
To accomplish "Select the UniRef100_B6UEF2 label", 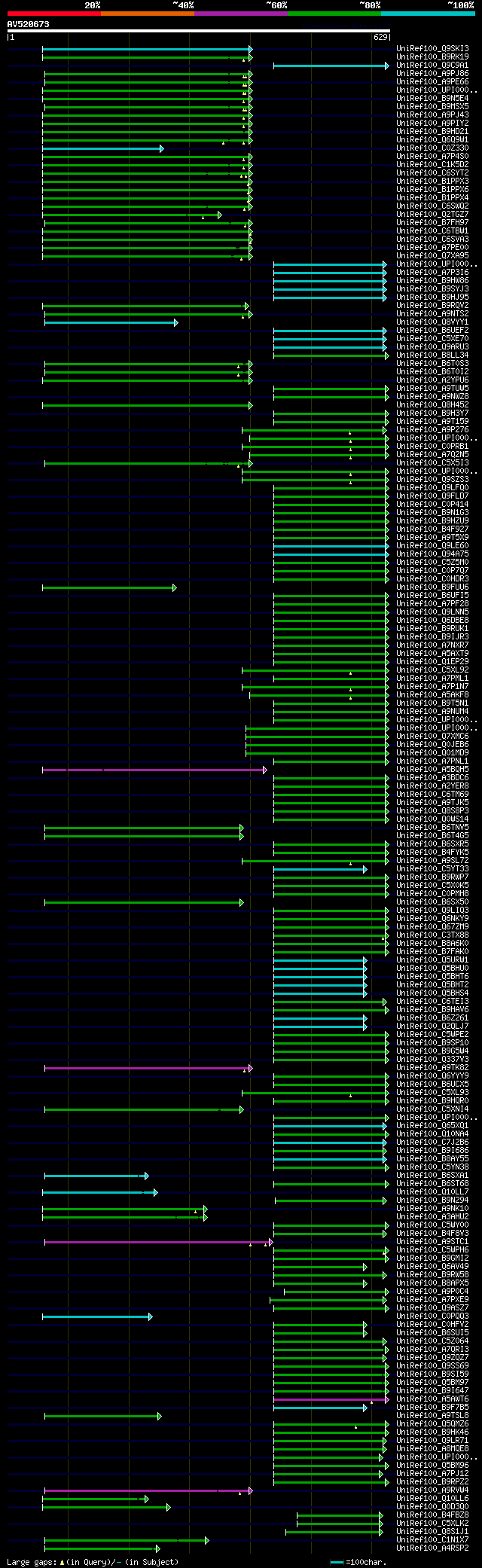I will 432,331.
